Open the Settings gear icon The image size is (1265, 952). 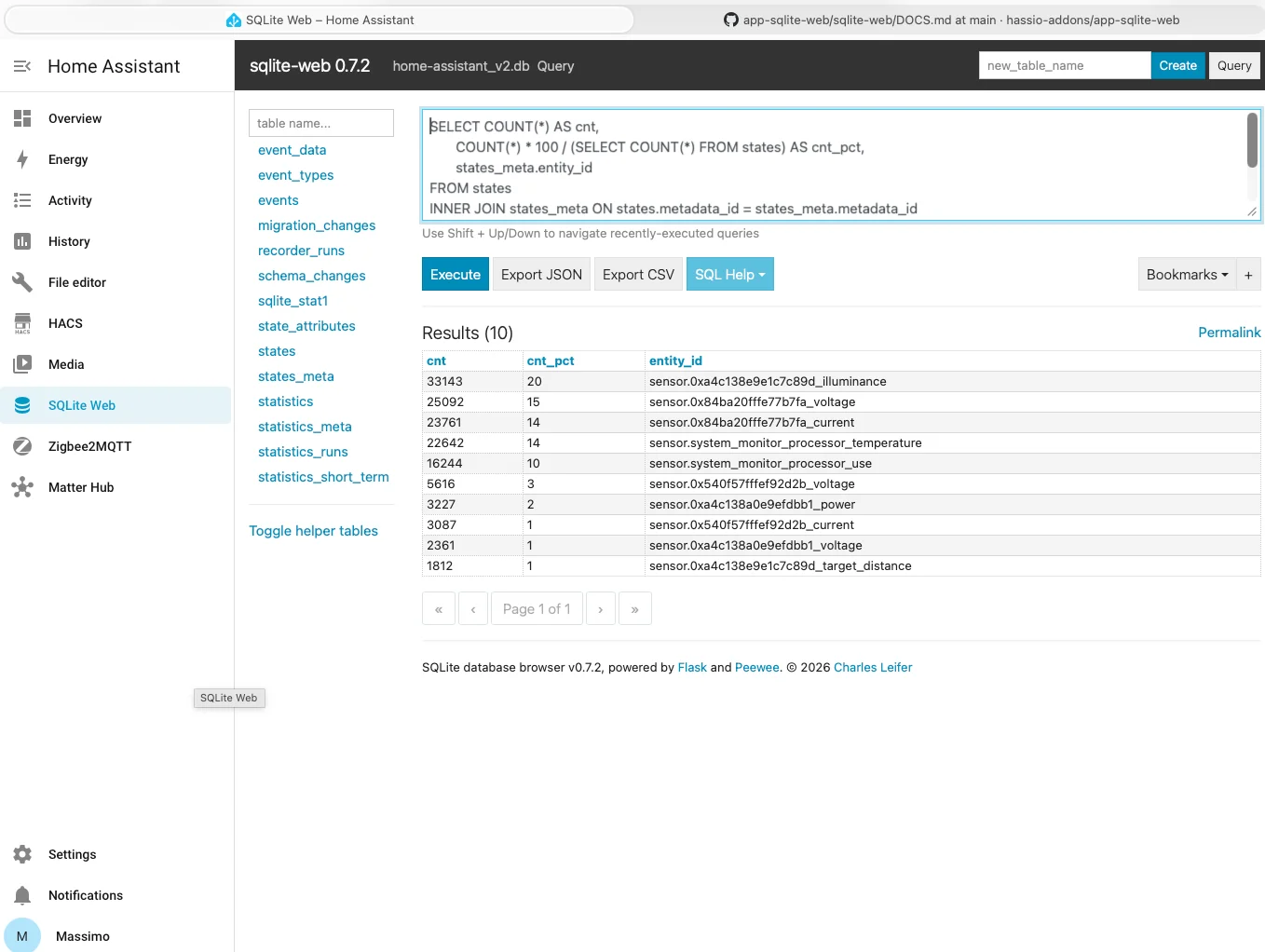(x=22, y=854)
